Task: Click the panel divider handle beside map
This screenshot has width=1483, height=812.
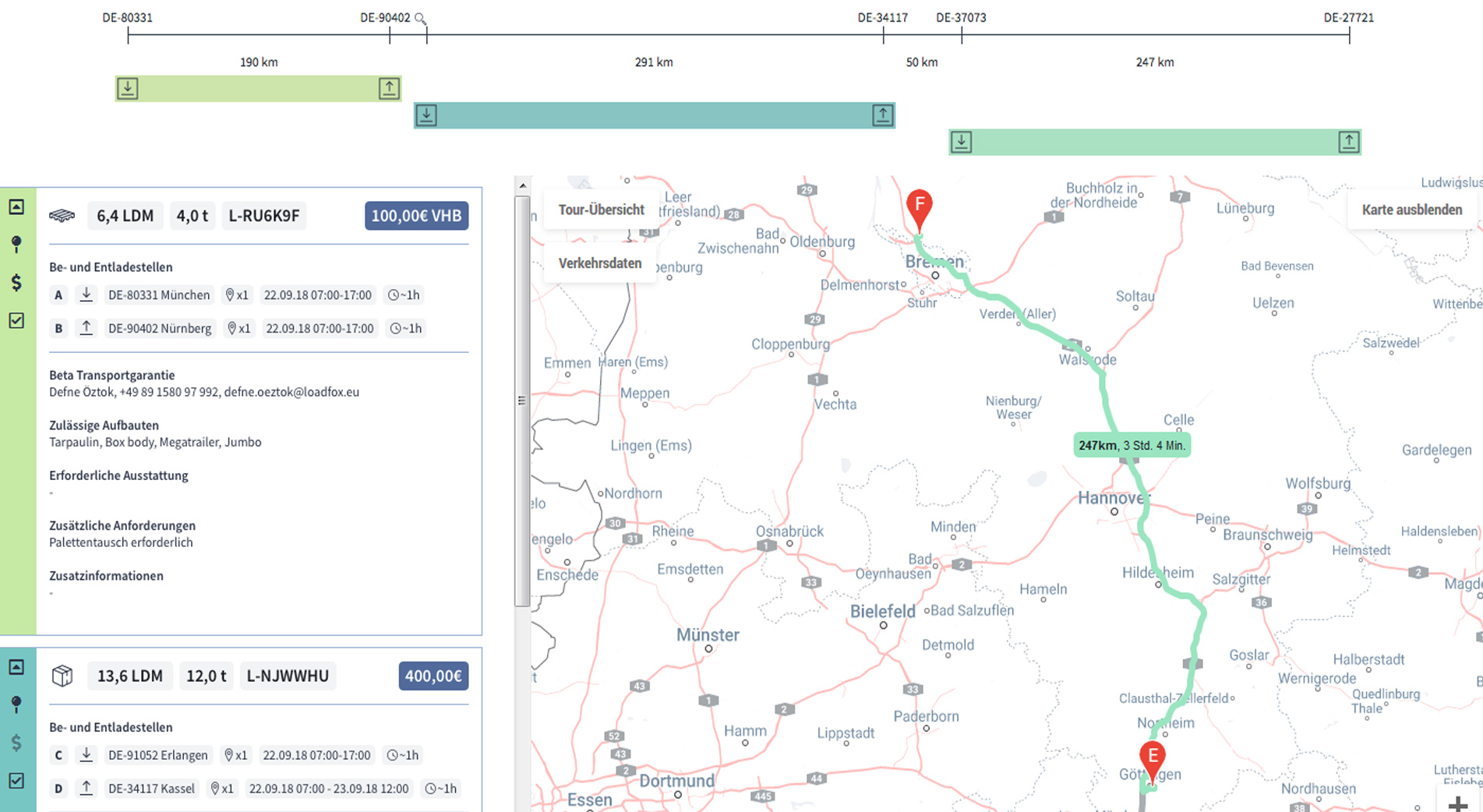Action: [x=521, y=401]
